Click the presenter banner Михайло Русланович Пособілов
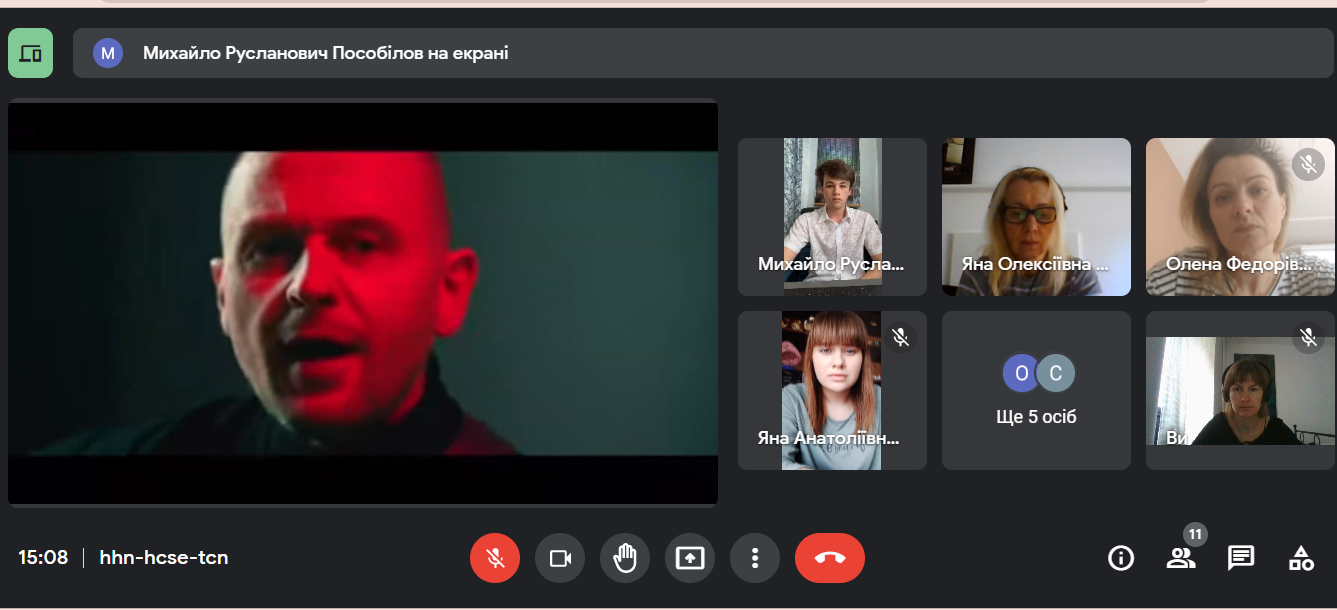This screenshot has width=1337, height=610. coord(325,53)
